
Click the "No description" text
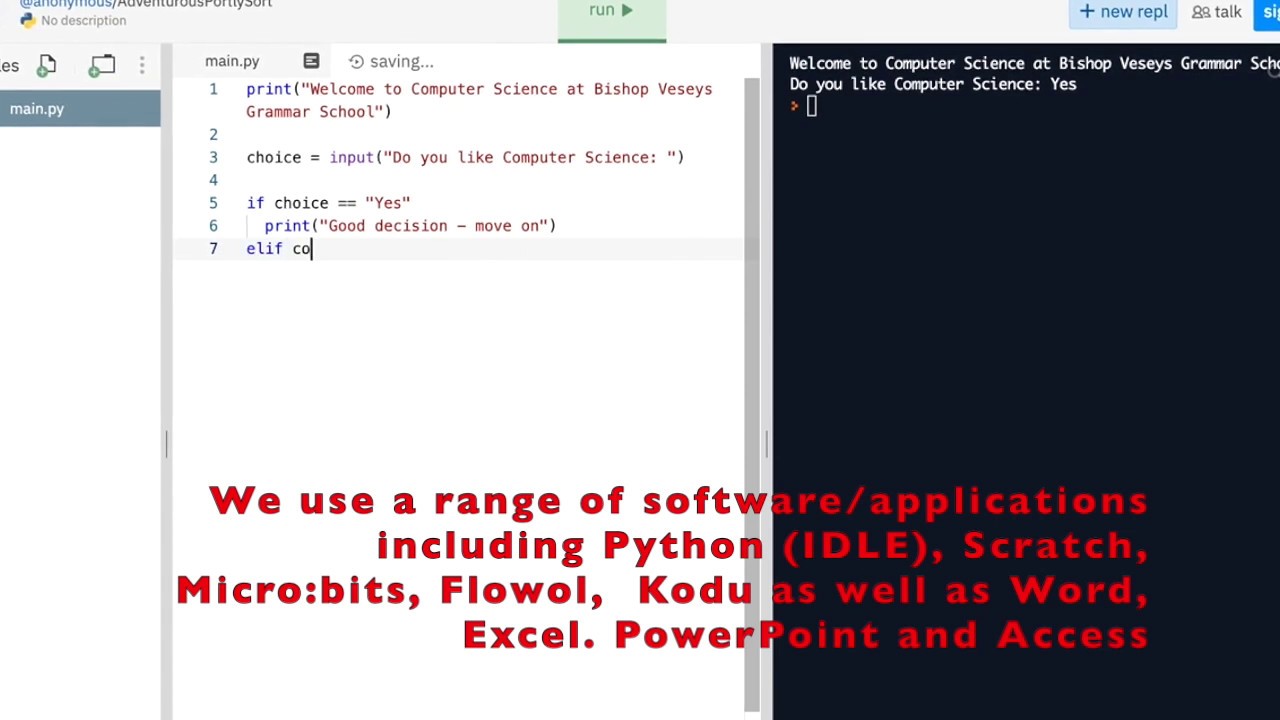pyautogui.click(x=83, y=20)
